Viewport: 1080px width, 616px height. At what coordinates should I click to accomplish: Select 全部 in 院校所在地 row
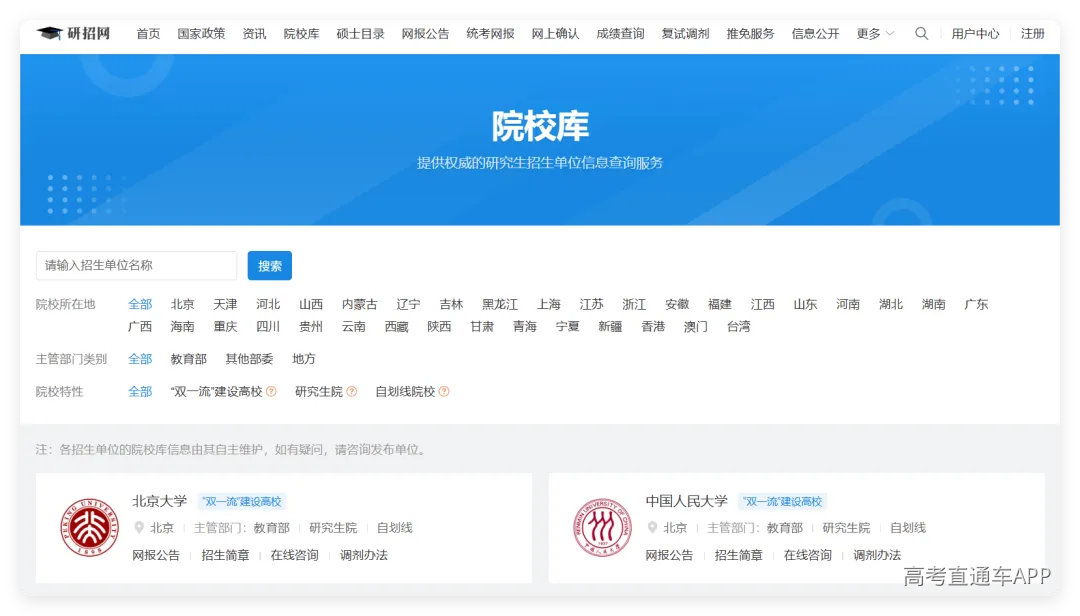140,304
